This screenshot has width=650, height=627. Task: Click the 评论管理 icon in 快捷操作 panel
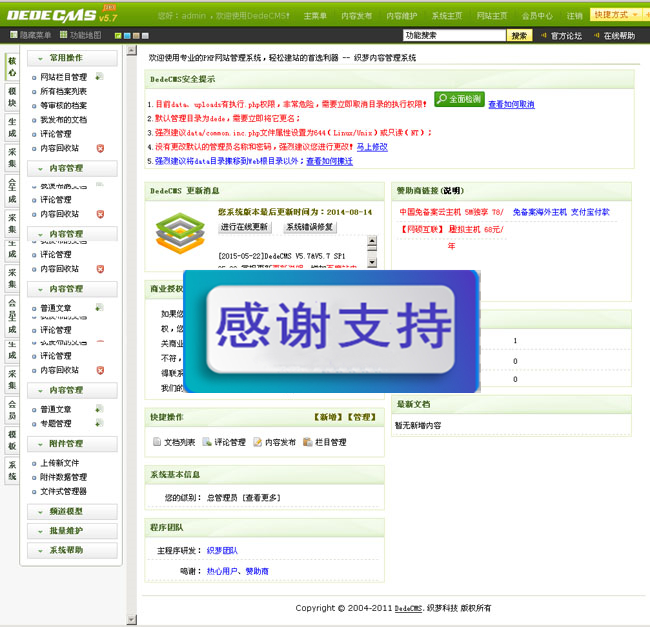(x=207, y=442)
